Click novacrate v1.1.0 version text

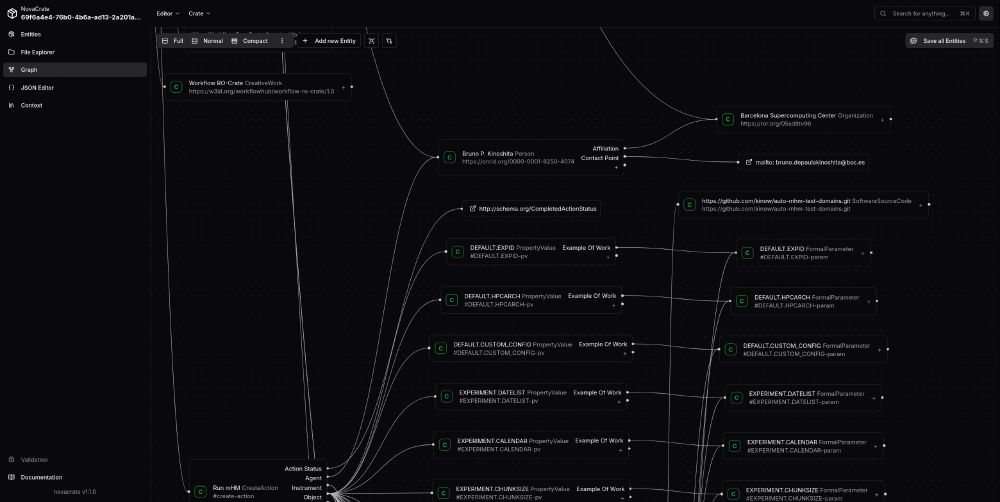pos(75,492)
